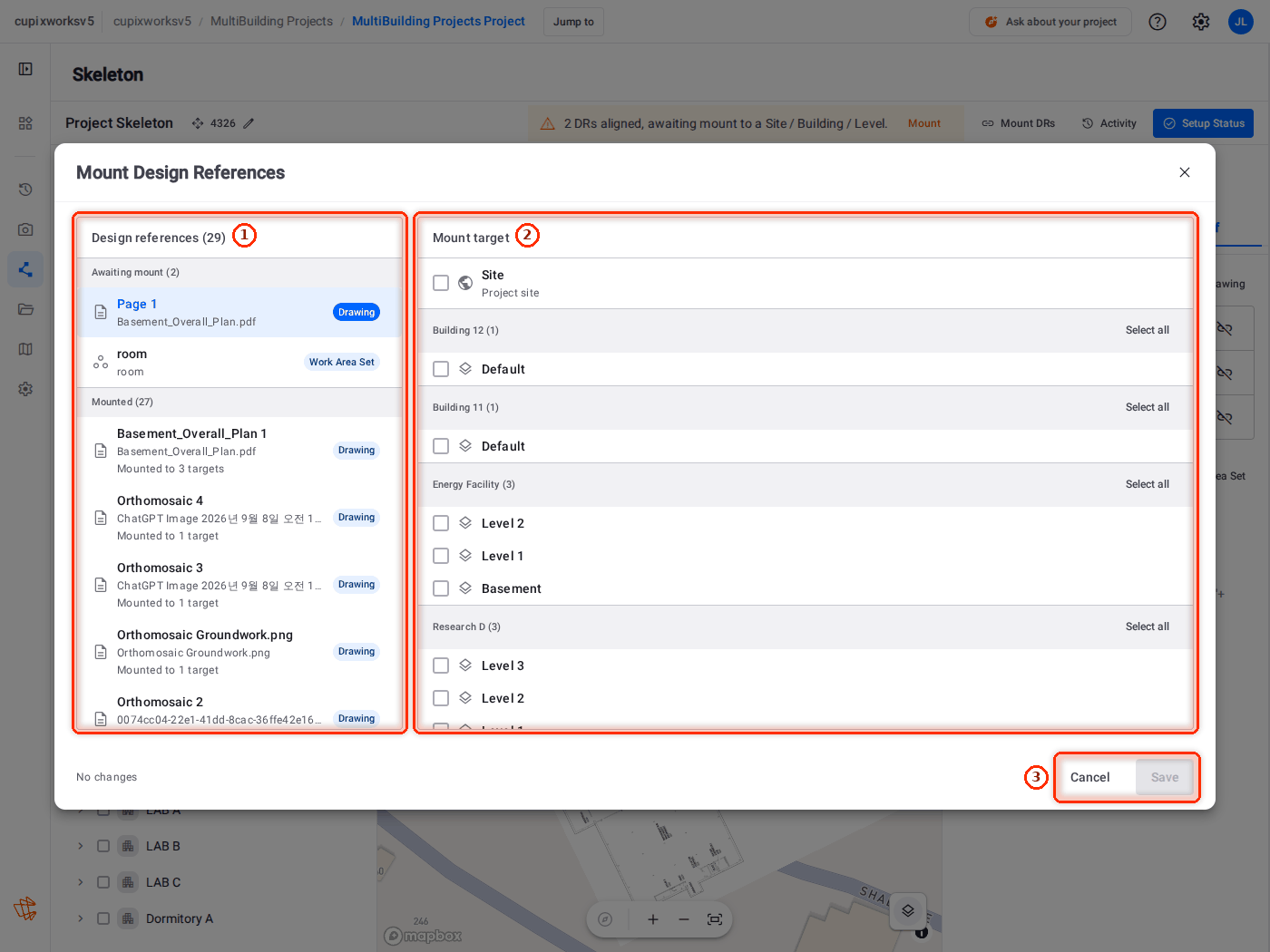This screenshot has width=1270, height=952.
Task: Open the camera captures icon in the sidebar
Action: coord(25,229)
